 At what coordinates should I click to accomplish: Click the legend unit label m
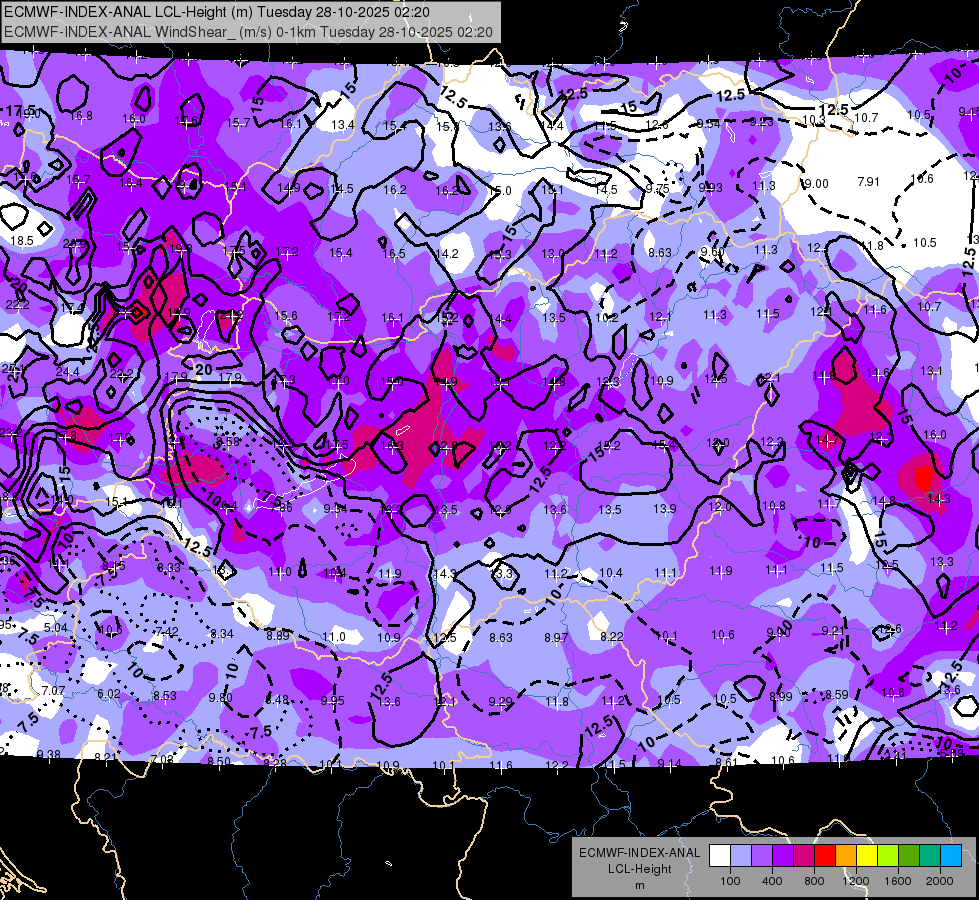(x=639, y=885)
